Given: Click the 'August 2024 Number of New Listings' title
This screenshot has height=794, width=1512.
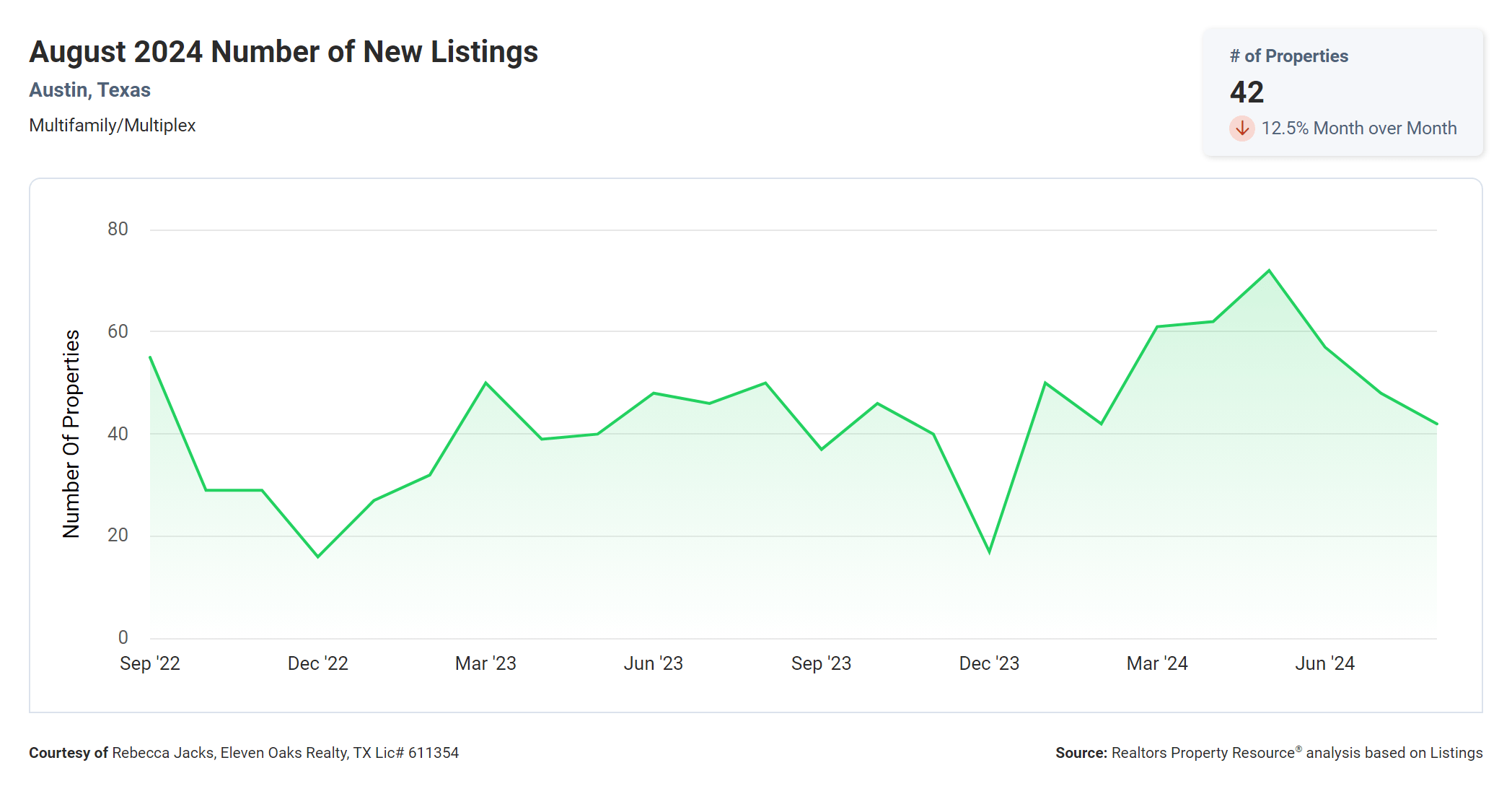Looking at the screenshot, I should pyautogui.click(x=283, y=52).
